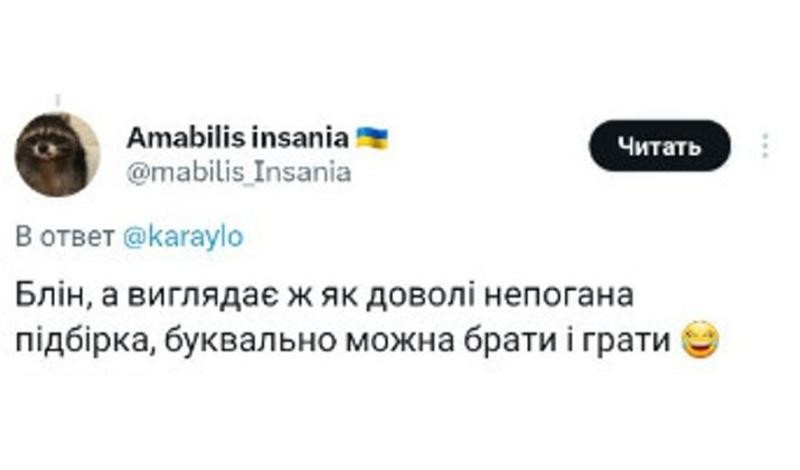Screen dimensions: 800x470
Task: Follow the user with the Читать button
Action: click(x=660, y=146)
